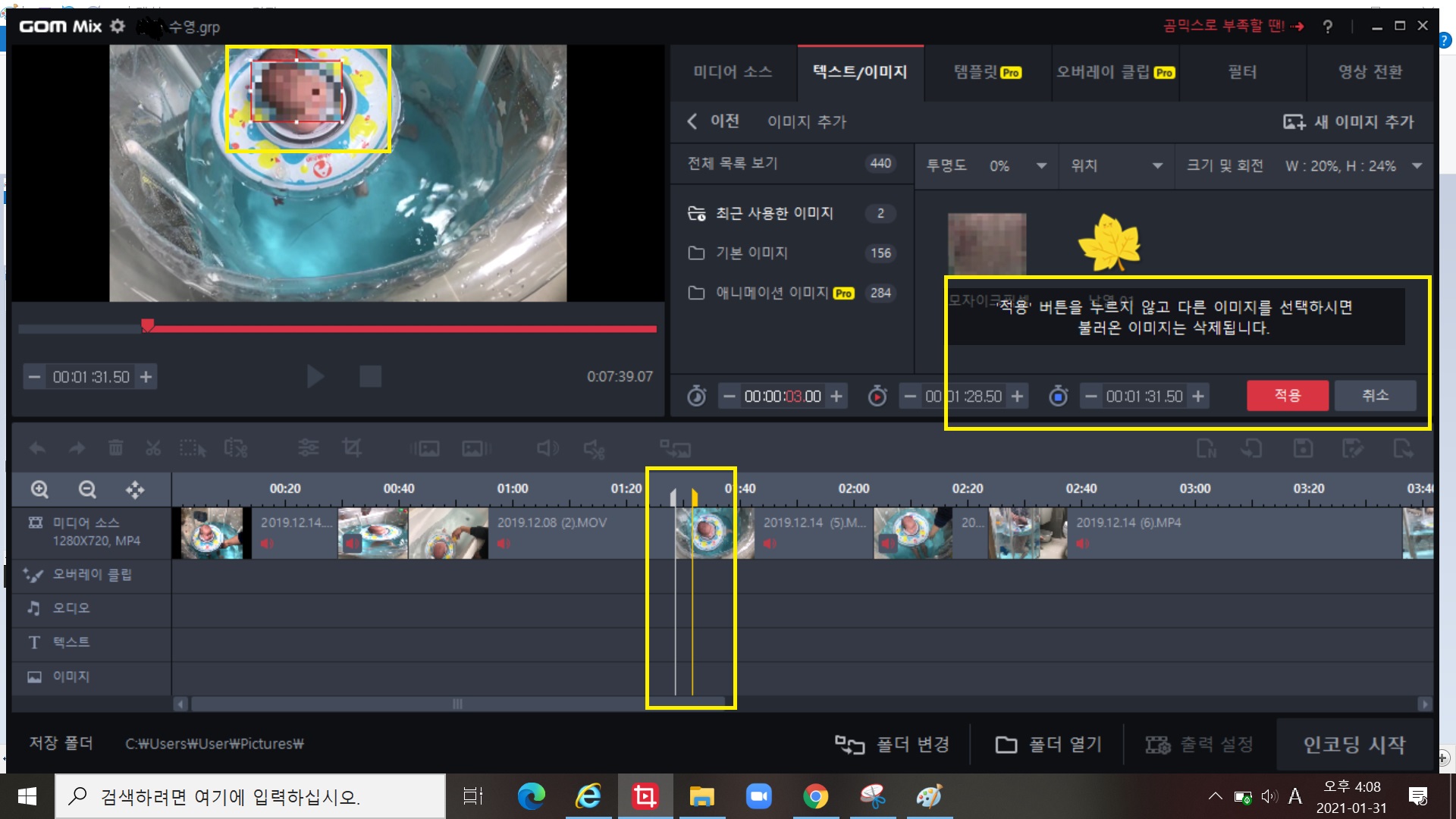Set start time using play-stopwatch icon

pos(877,396)
